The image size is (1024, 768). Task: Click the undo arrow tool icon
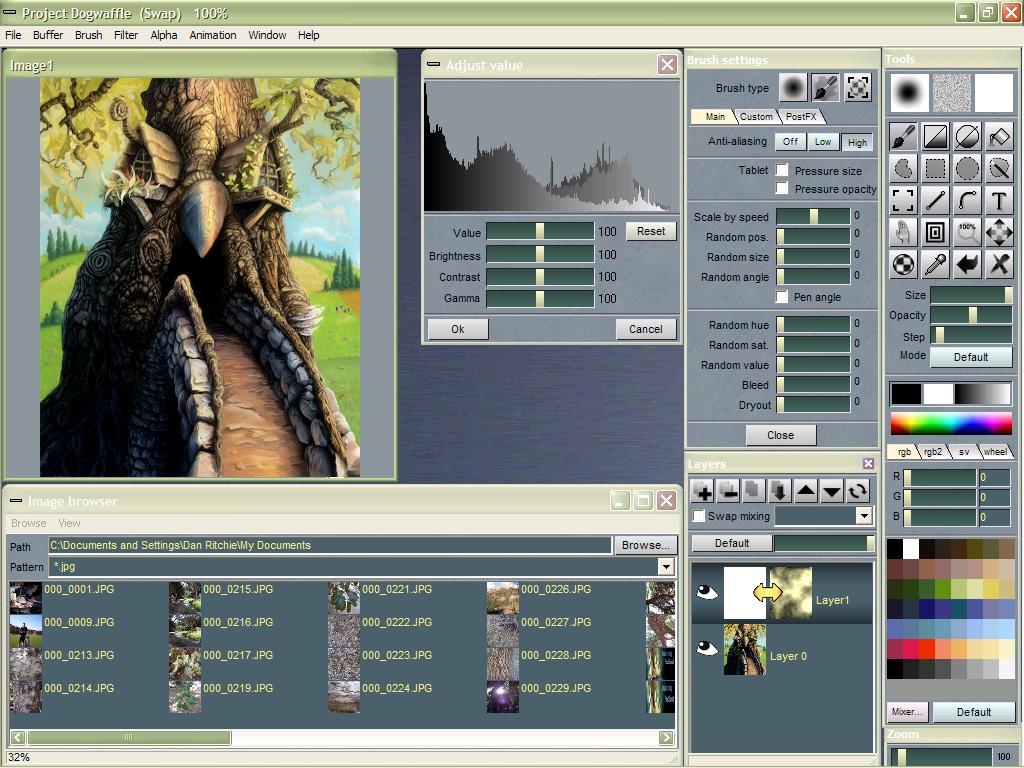[x=967, y=265]
